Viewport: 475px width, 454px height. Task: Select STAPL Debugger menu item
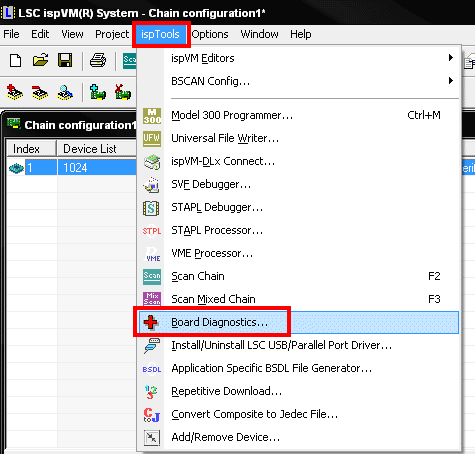pos(299,207)
